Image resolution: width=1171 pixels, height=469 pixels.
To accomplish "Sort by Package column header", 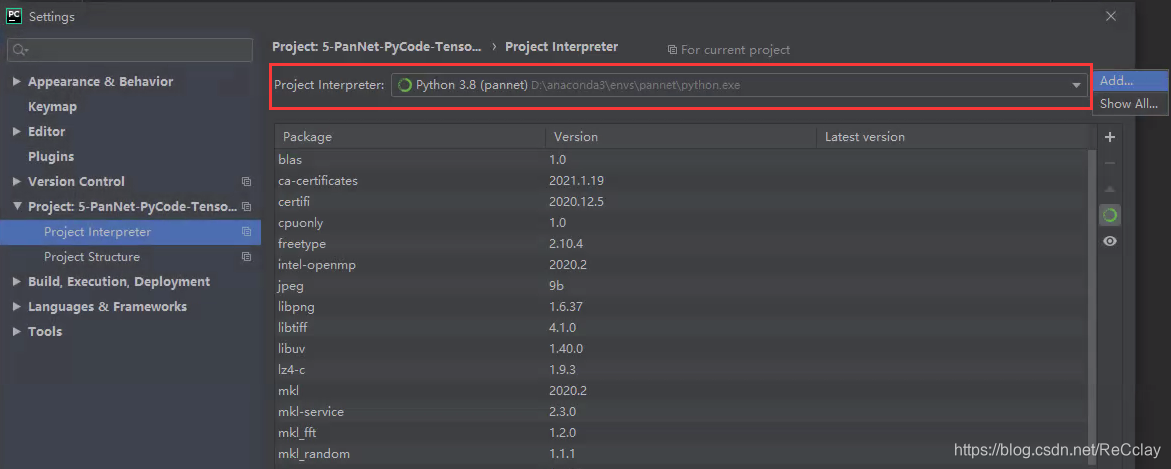I will click(x=409, y=137).
